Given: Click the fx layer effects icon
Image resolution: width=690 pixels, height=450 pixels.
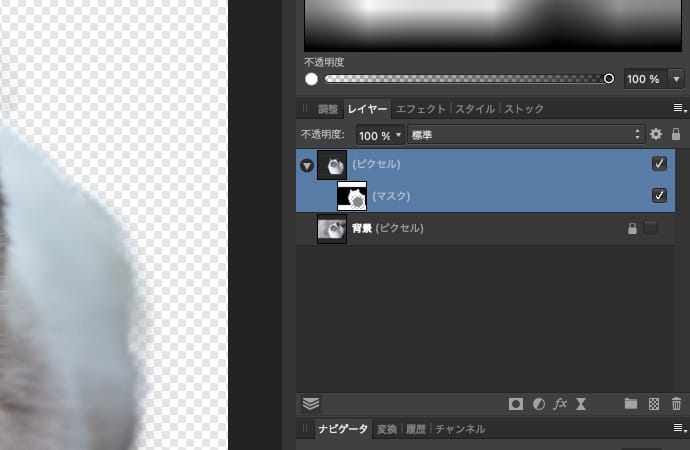Looking at the screenshot, I should (x=560, y=404).
